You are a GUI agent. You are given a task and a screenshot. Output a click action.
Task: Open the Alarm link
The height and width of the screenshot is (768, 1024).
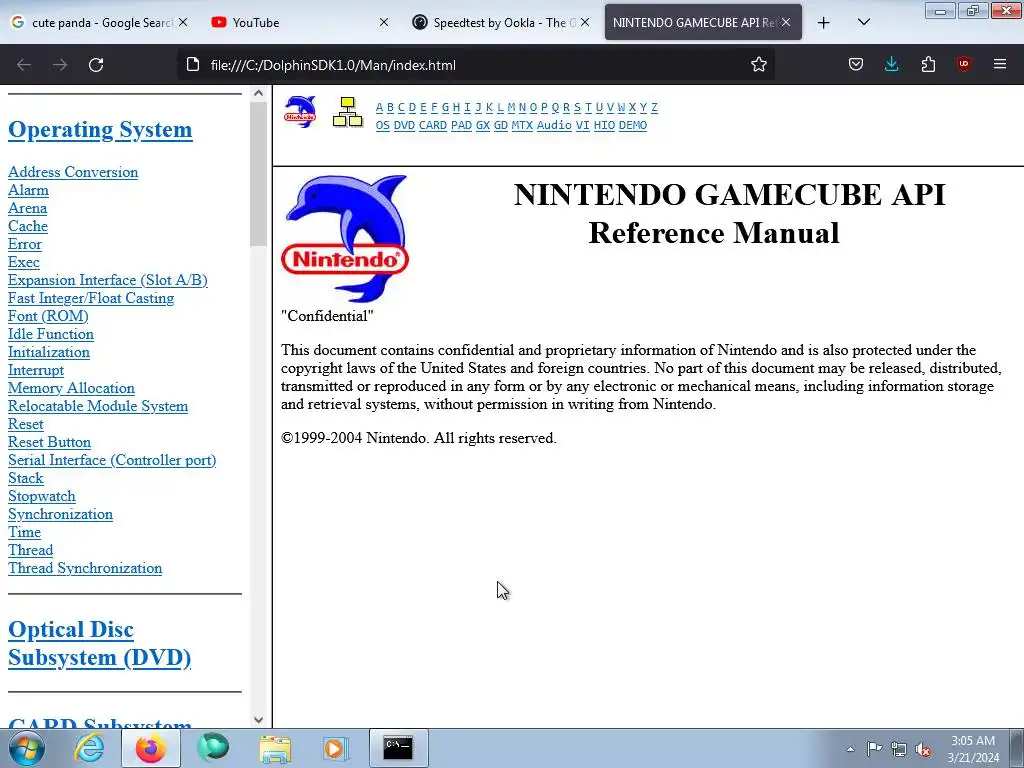point(28,190)
